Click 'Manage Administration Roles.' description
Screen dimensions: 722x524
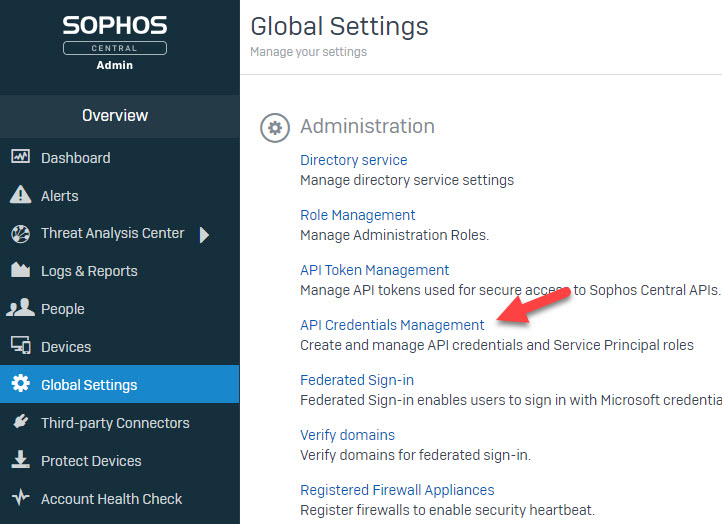(395, 235)
